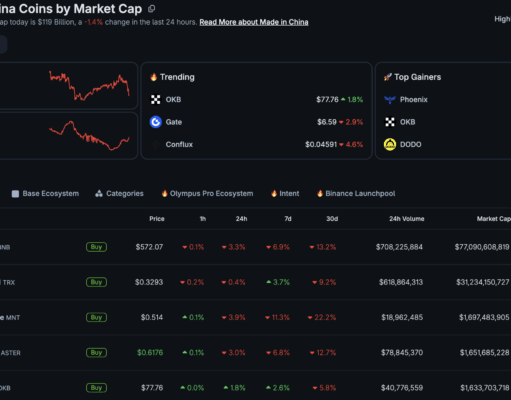Viewport: 511px width, 400px height.
Task: Click the $78,845,370 volume value
Action: (402, 352)
